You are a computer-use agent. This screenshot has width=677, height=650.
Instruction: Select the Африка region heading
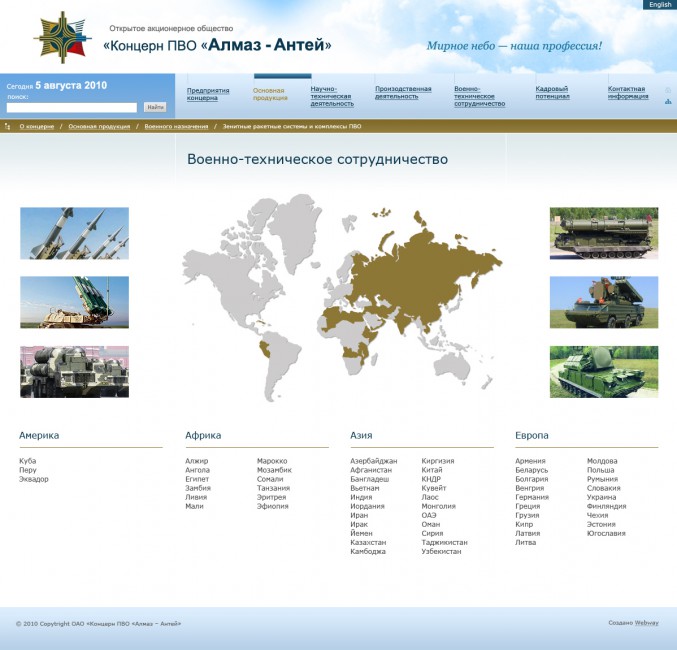pos(203,435)
